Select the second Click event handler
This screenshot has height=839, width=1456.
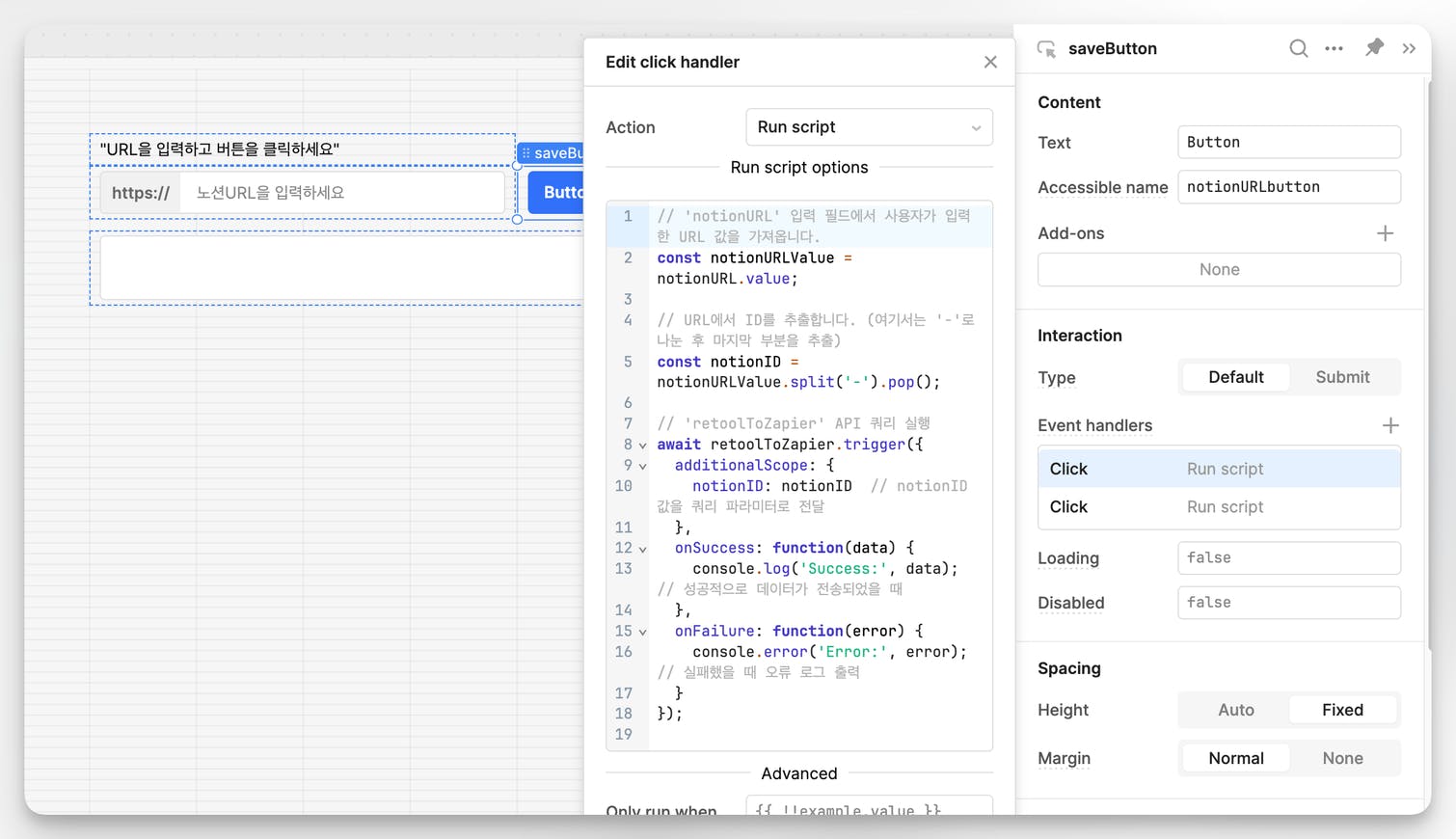point(1218,507)
